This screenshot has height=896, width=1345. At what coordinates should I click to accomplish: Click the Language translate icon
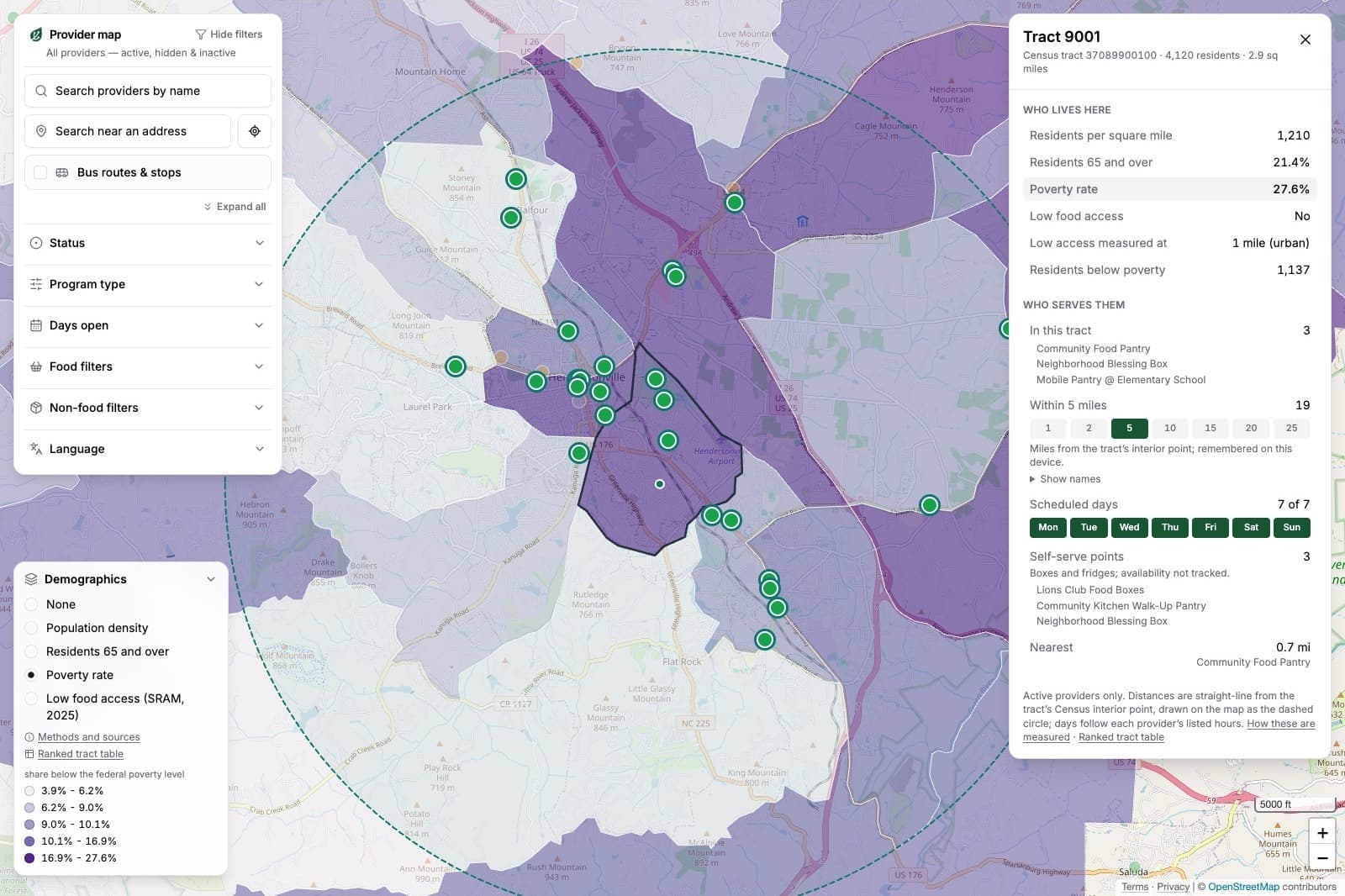(x=36, y=449)
